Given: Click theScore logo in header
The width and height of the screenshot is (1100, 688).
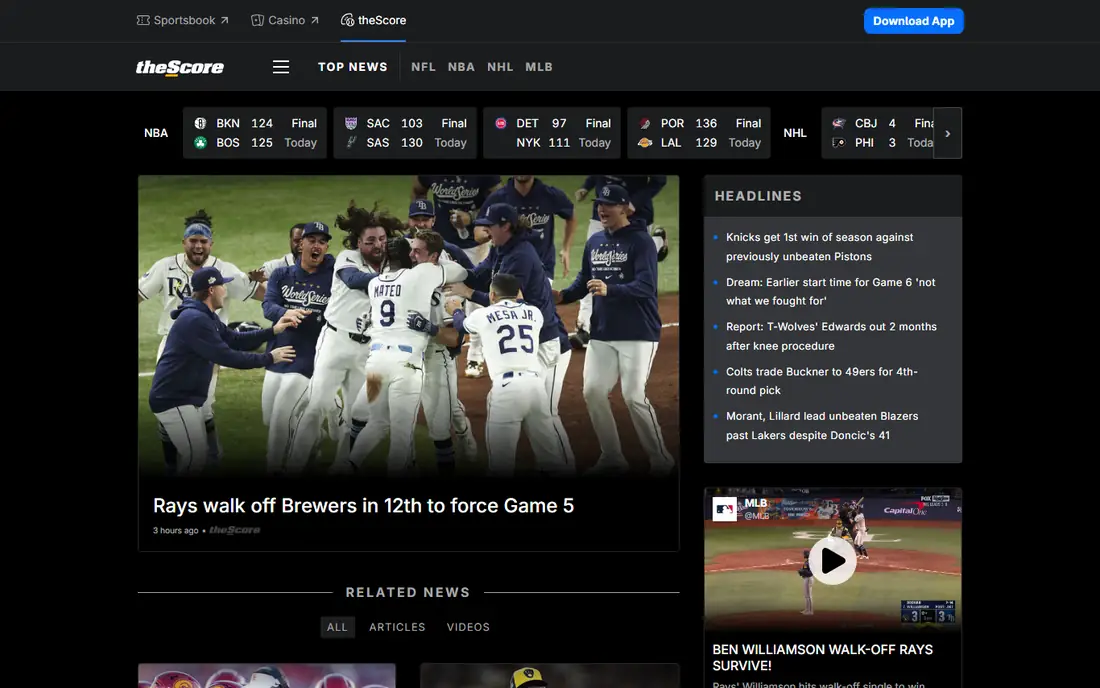Looking at the screenshot, I should pyautogui.click(x=180, y=67).
